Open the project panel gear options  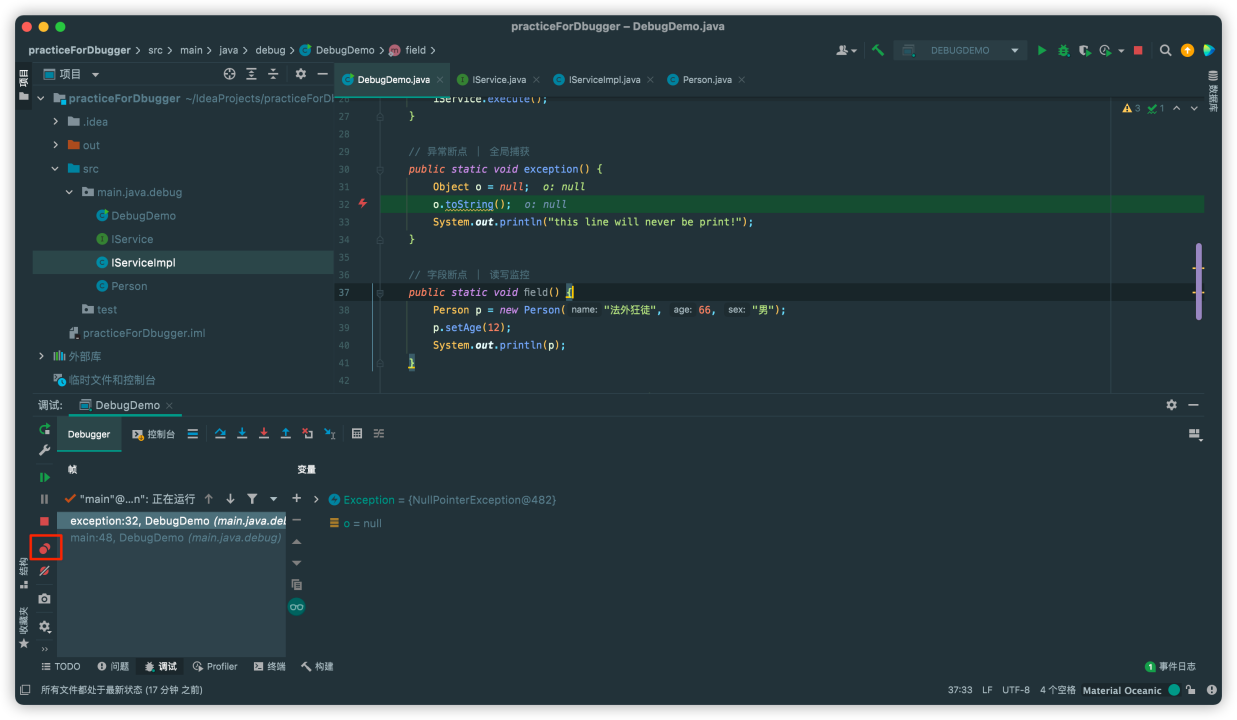tap(300, 74)
